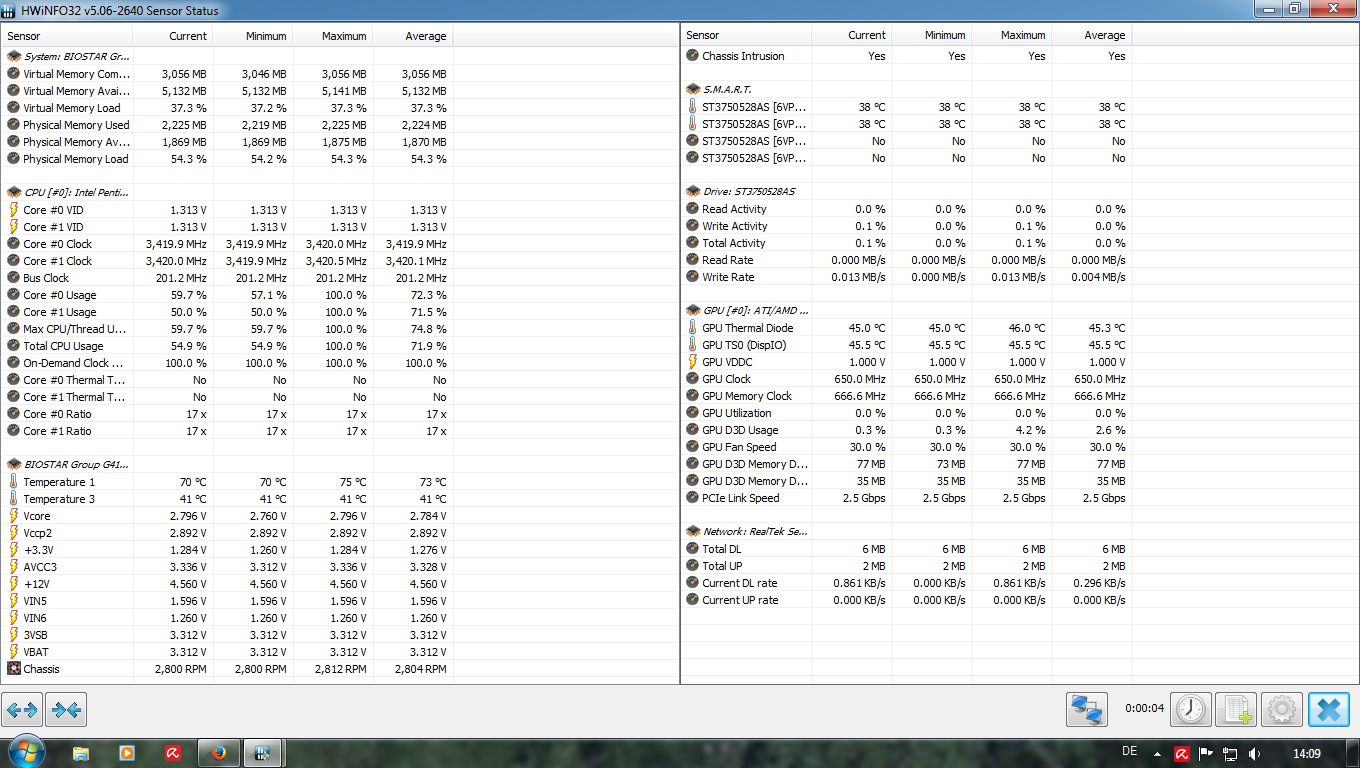Click the Sensor column header in left pane

pos(66,36)
